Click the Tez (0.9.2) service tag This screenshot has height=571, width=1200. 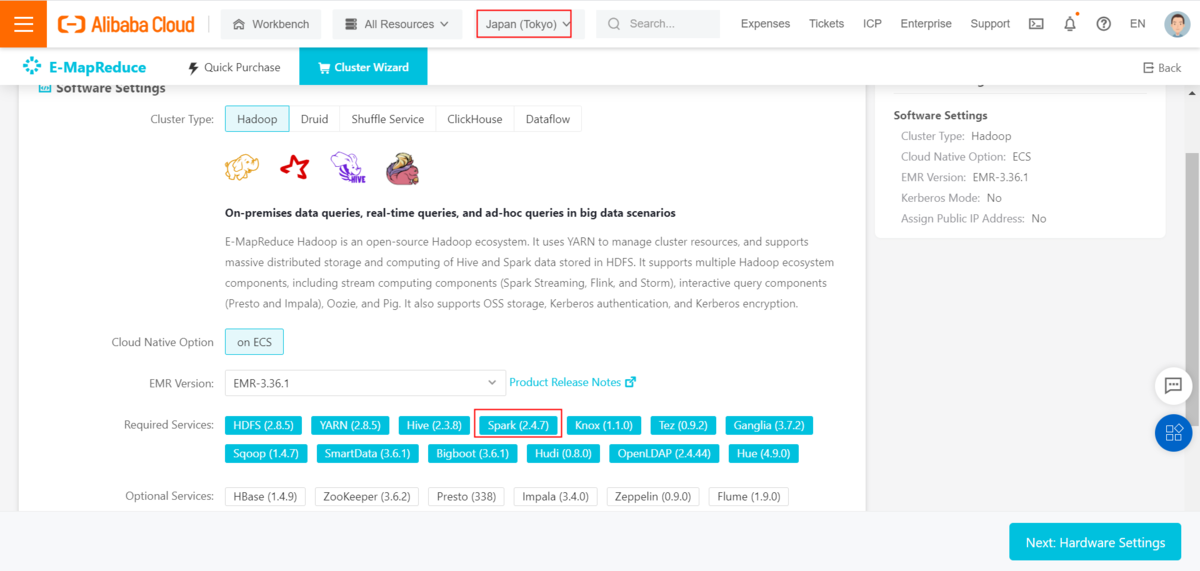pos(683,425)
